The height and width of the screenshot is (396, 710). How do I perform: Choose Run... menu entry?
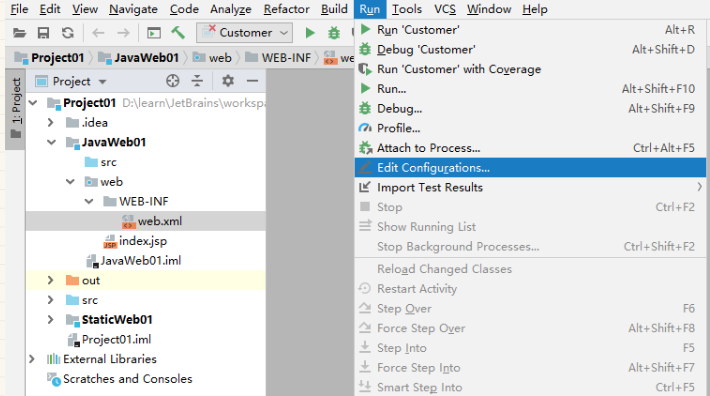(x=530, y=89)
